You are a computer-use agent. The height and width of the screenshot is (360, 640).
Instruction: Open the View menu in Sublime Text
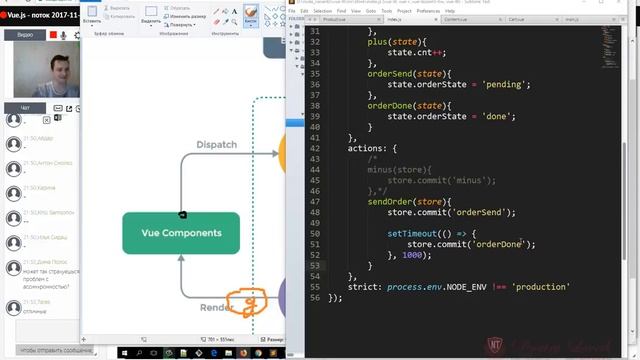tap(356, 11)
